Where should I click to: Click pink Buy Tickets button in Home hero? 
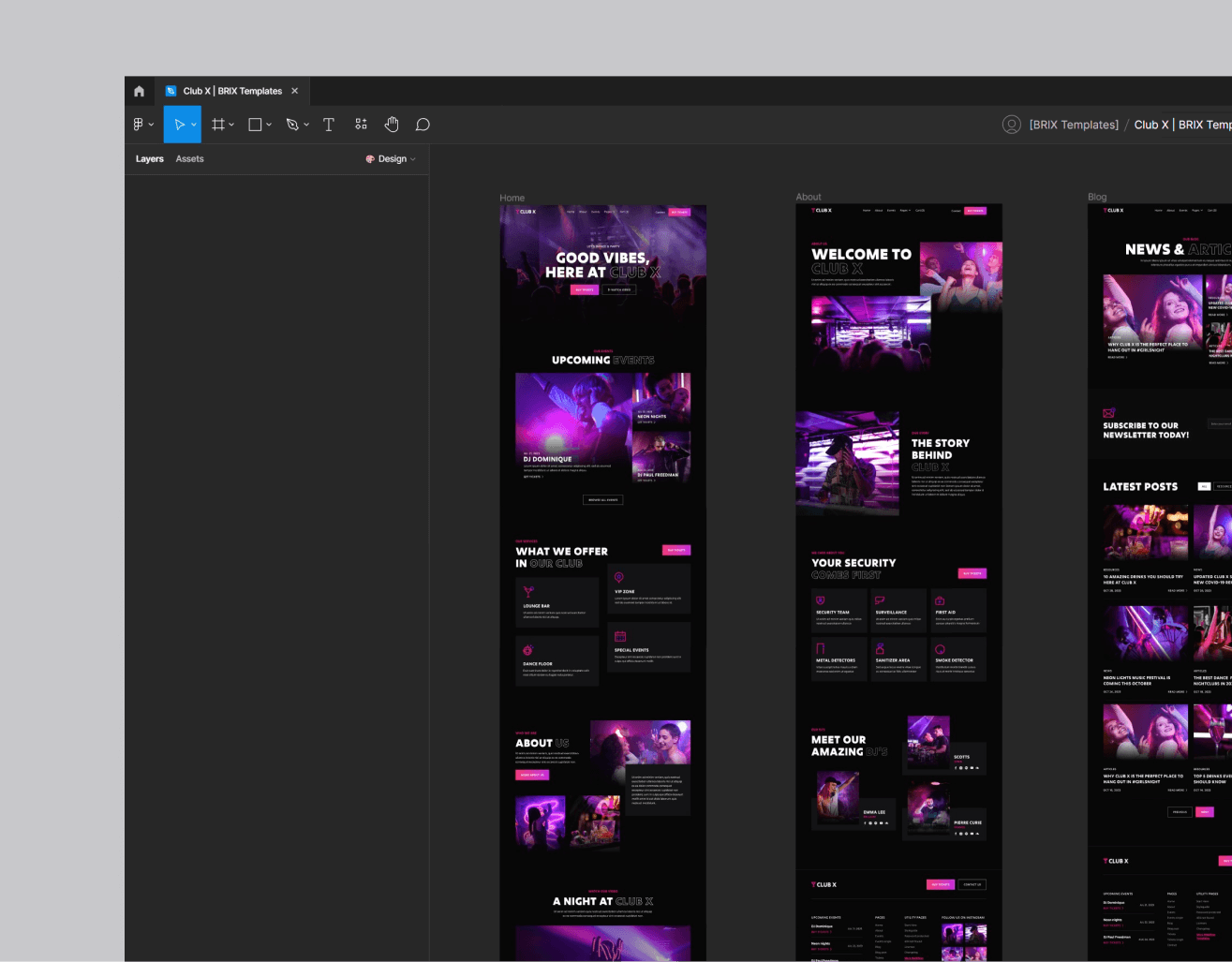585,289
